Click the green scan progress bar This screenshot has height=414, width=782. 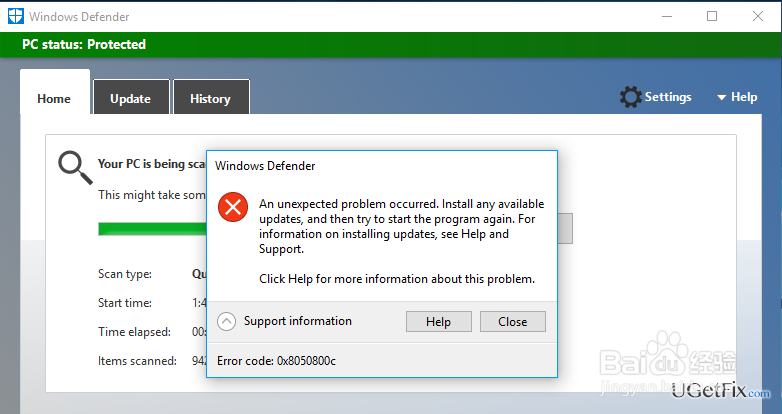point(150,229)
